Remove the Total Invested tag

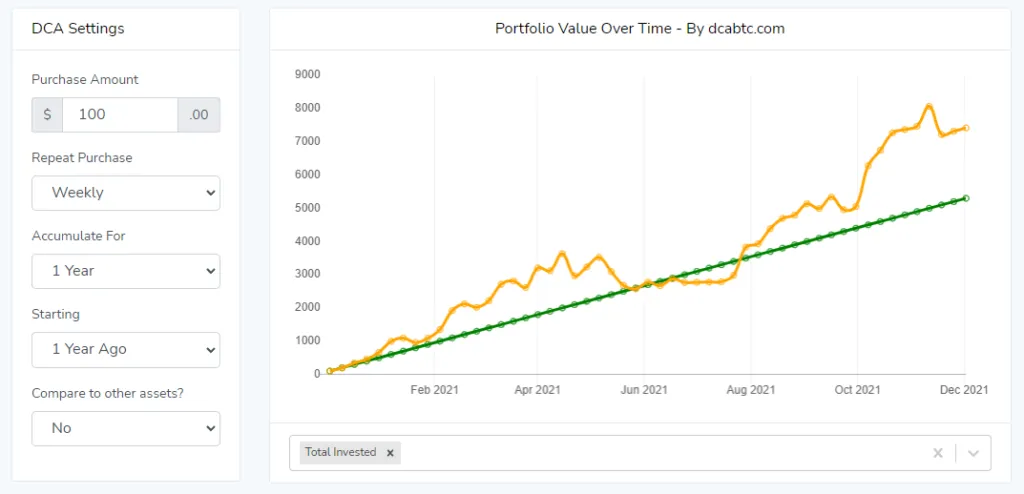click(390, 453)
